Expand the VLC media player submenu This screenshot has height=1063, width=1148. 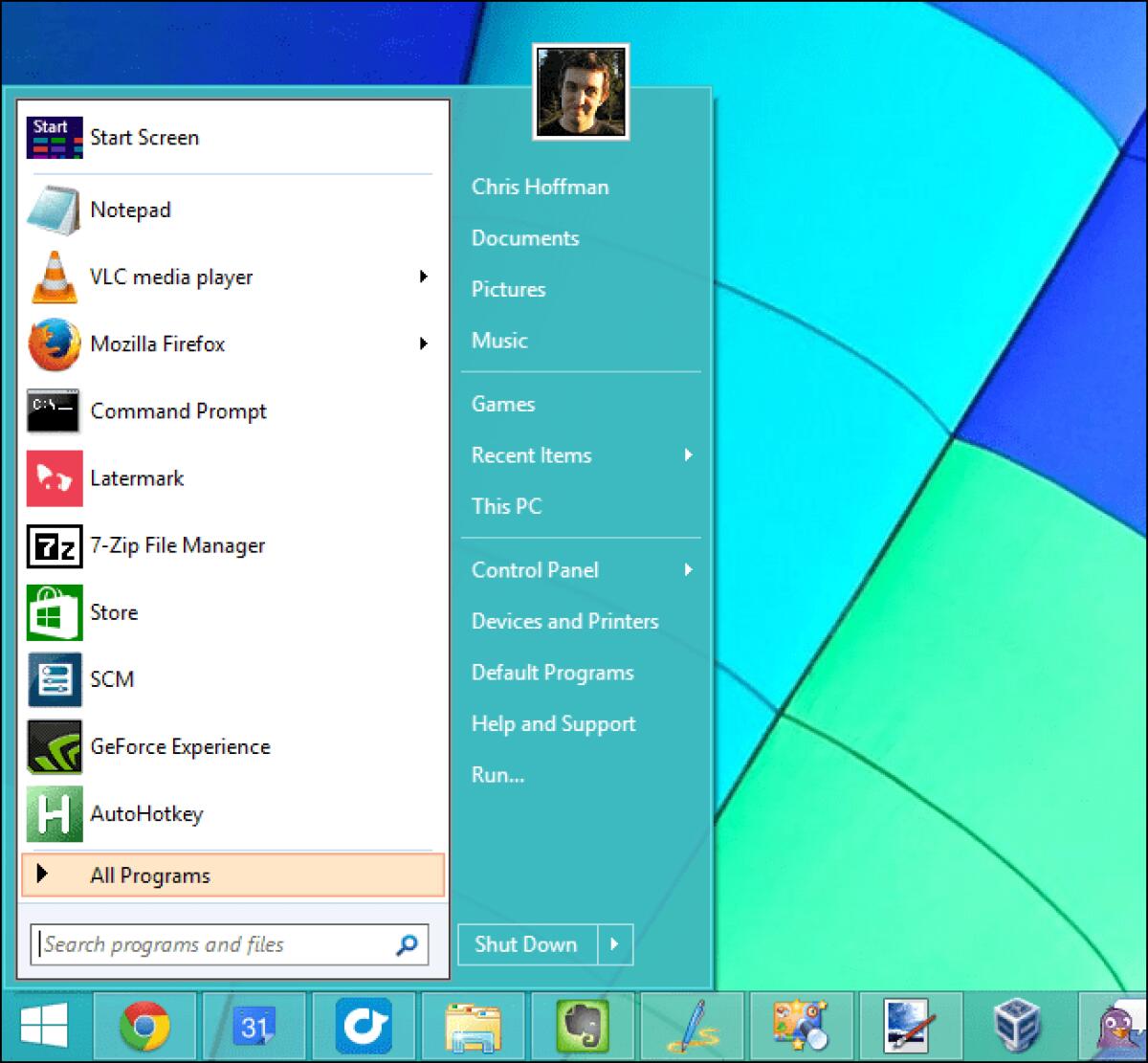pos(424,277)
